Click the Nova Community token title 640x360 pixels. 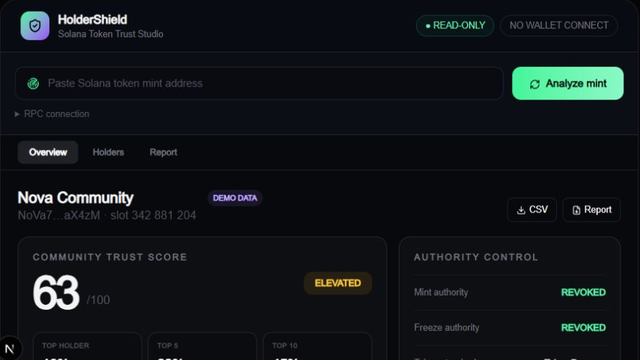tap(76, 198)
